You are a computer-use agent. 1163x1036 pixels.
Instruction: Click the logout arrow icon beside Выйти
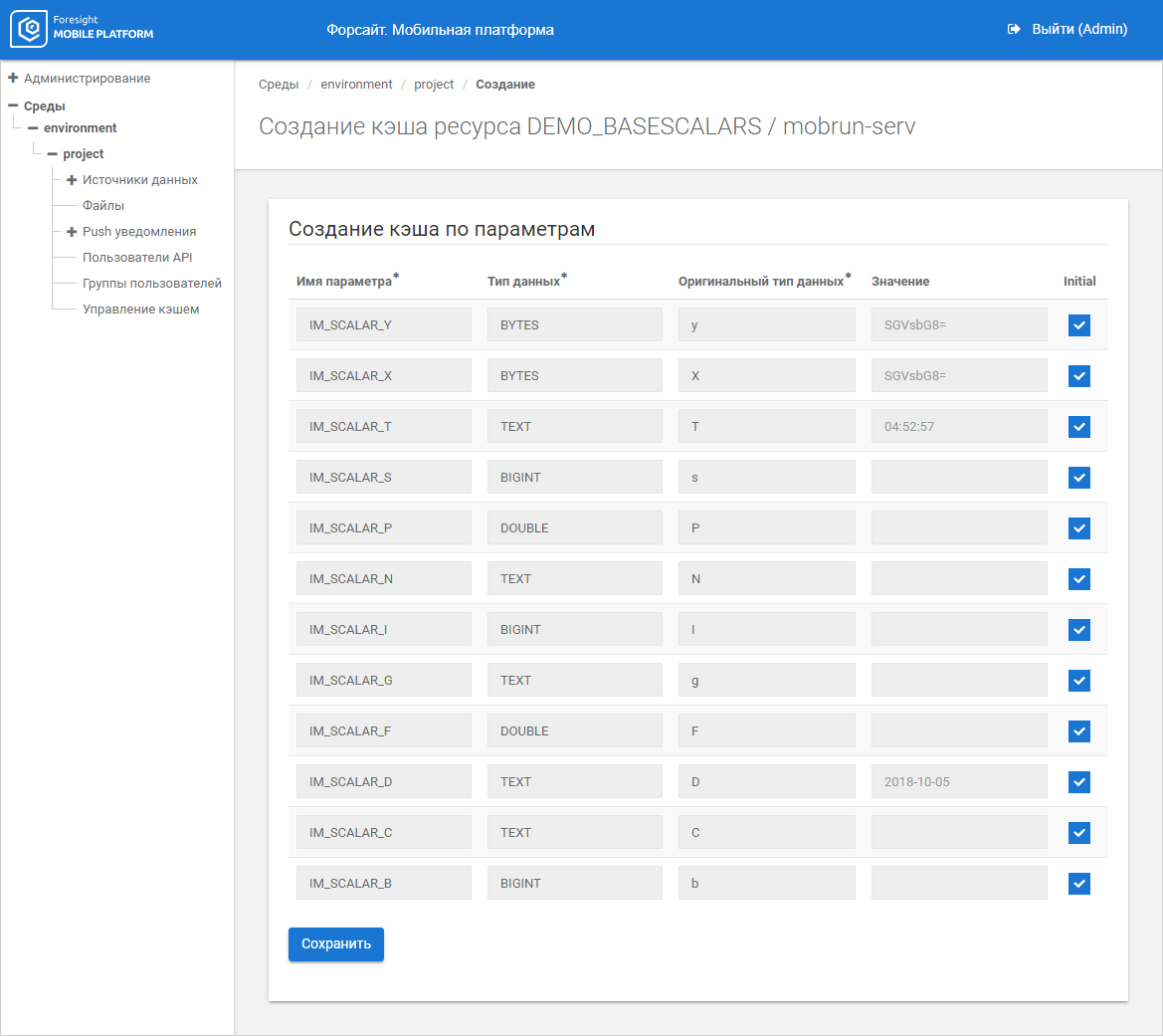[x=1014, y=30]
